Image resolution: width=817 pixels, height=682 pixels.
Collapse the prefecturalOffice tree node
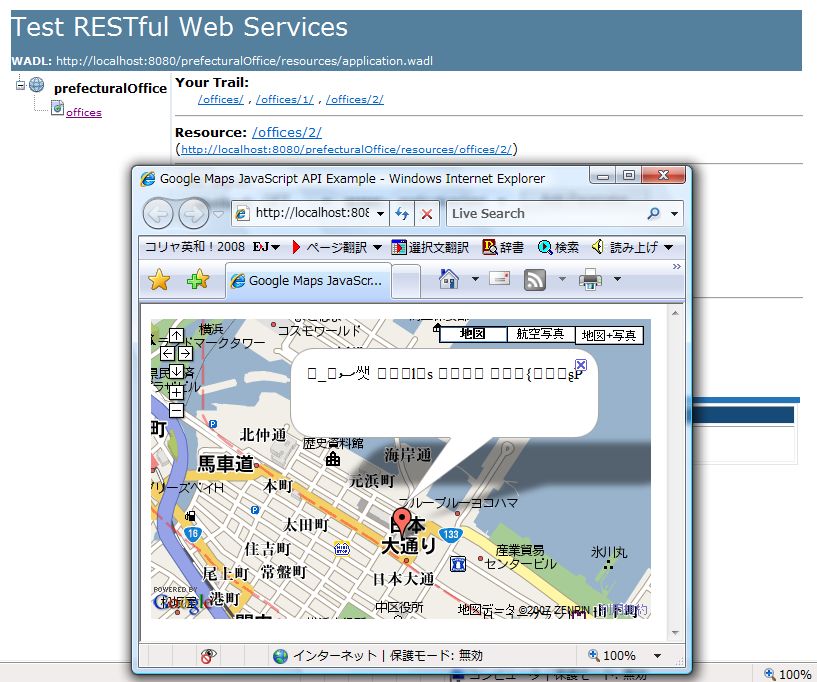[x=20, y=86]
